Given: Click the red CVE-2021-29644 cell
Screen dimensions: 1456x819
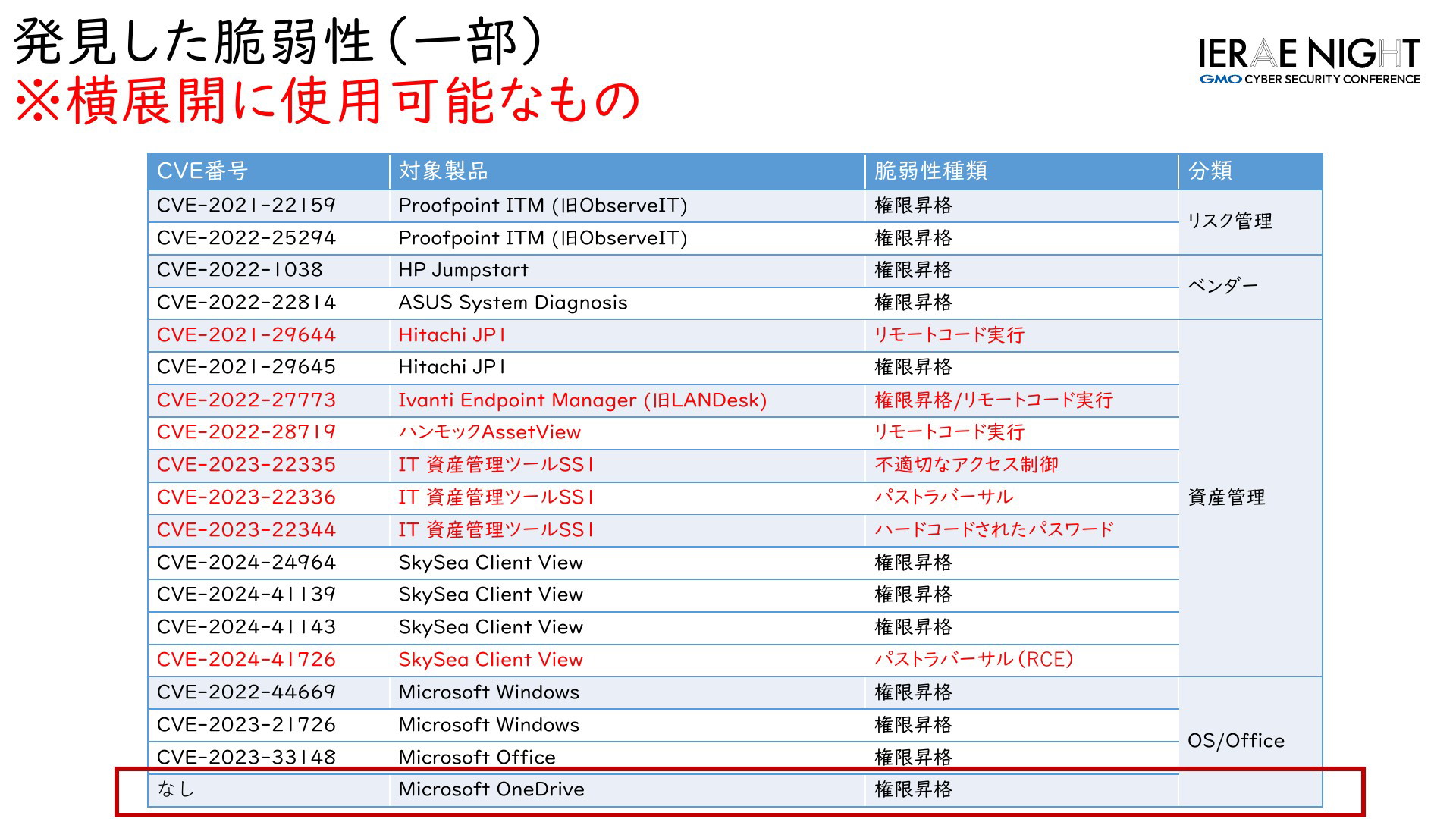Looking at the screenshot, I should 269,335.
